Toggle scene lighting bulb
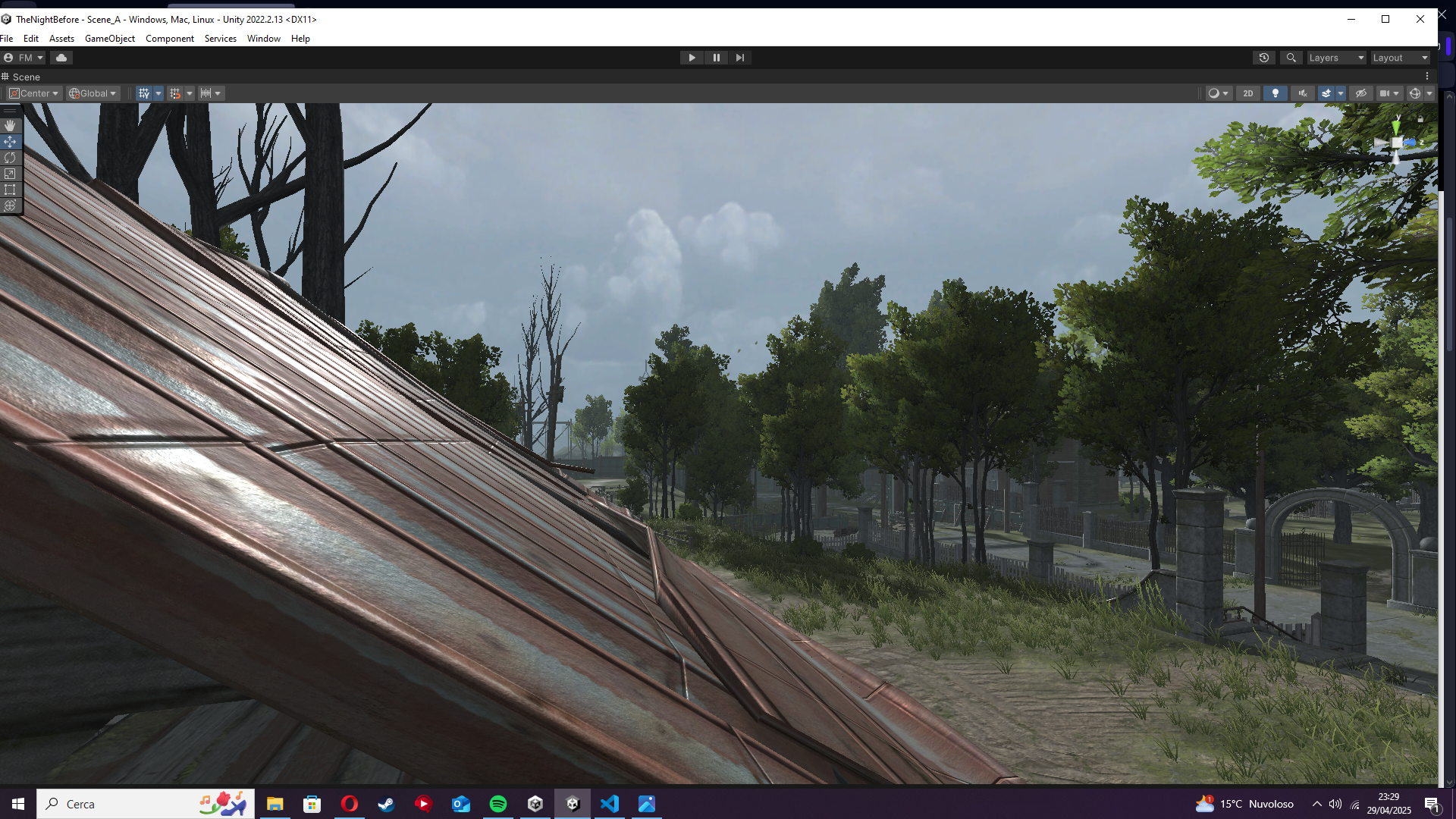The image size is (1456, 819). click(x=1276, y=93)
